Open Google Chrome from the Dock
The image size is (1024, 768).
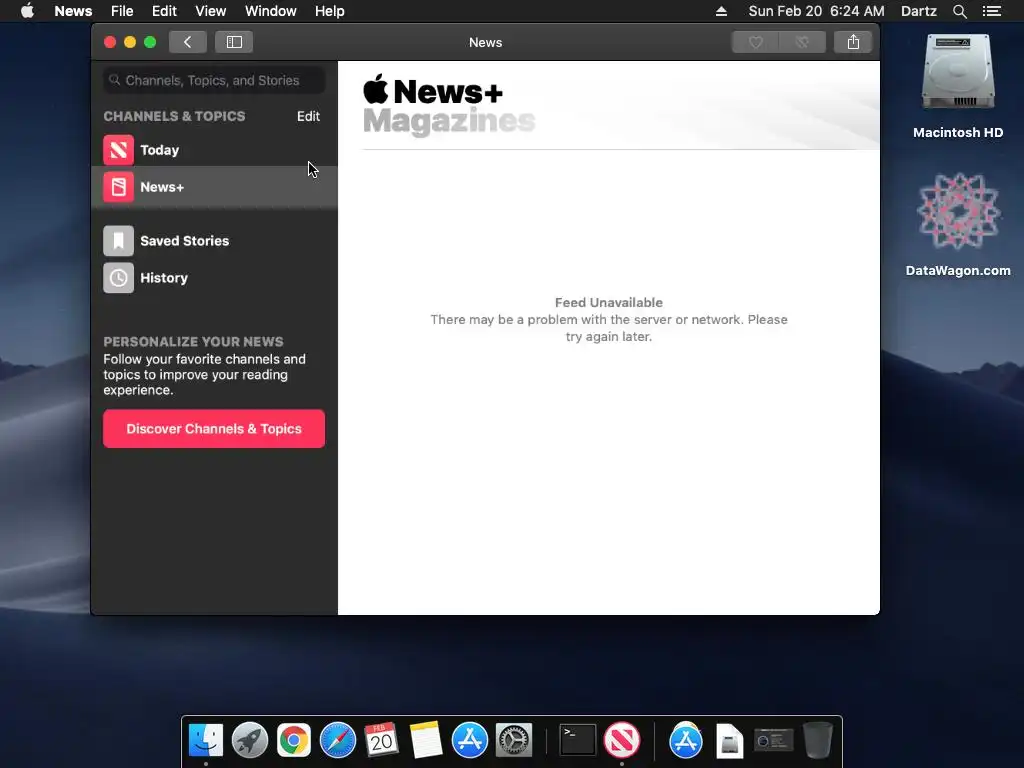[294, 741]
